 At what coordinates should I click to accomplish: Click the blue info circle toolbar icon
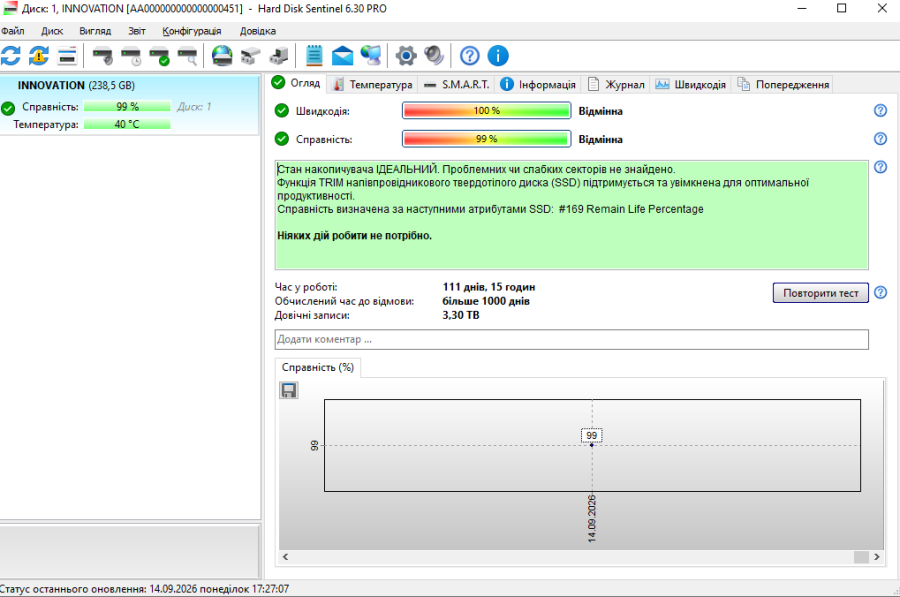click(x=498, y=56)
